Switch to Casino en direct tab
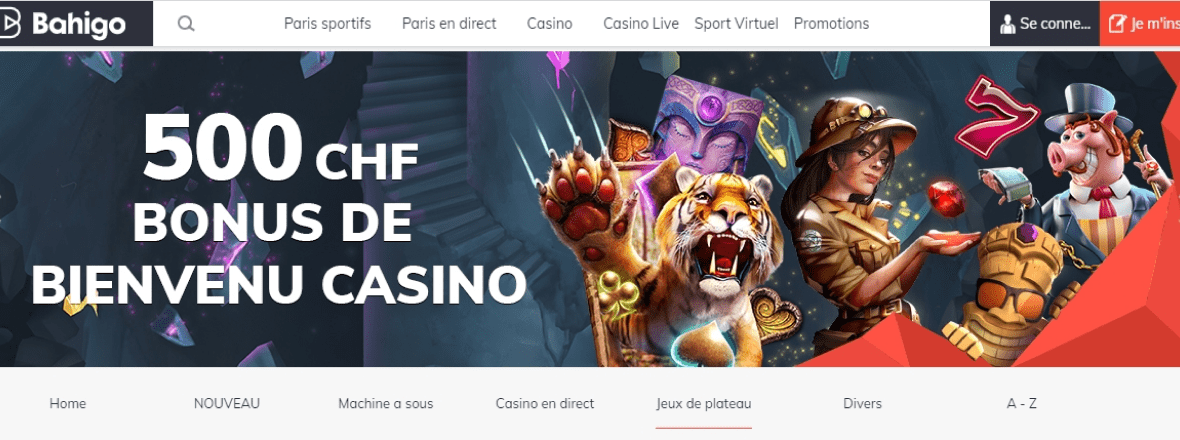This screenshot has width=1180, height=440. point(545,404)
